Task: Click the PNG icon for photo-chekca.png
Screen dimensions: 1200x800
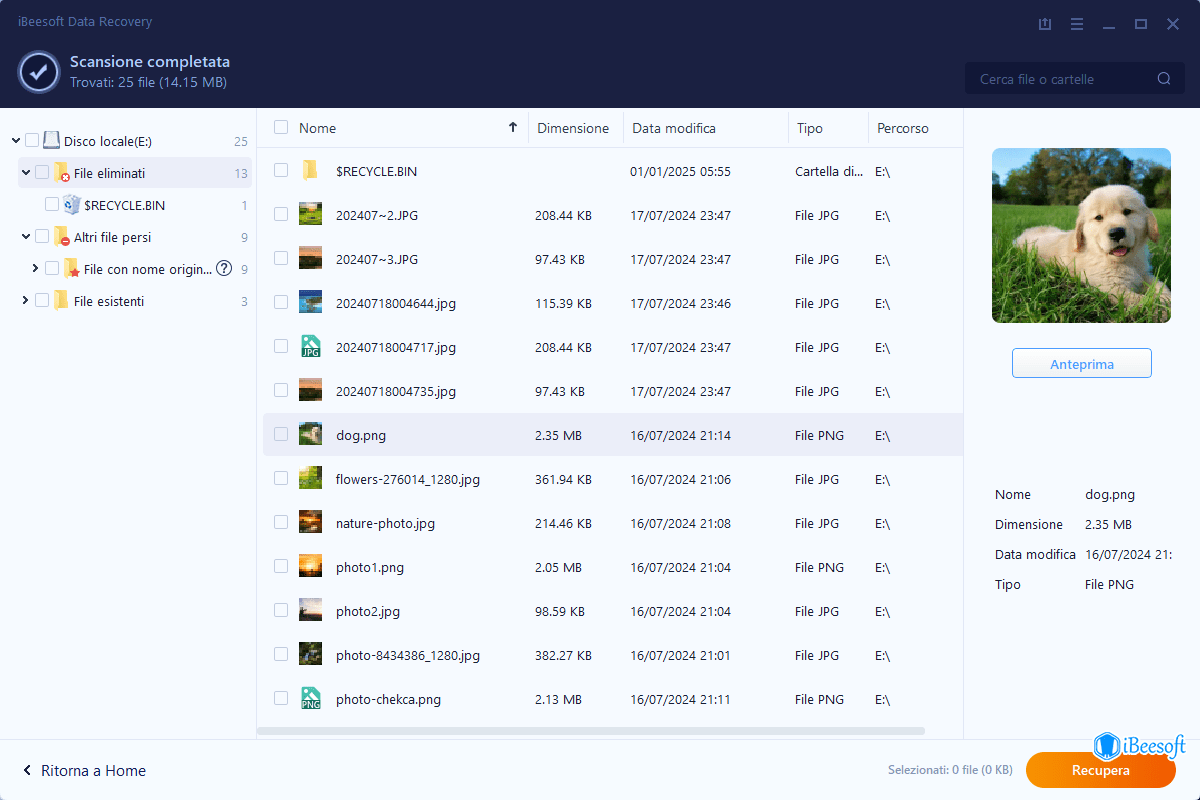Action: point(310,699)
